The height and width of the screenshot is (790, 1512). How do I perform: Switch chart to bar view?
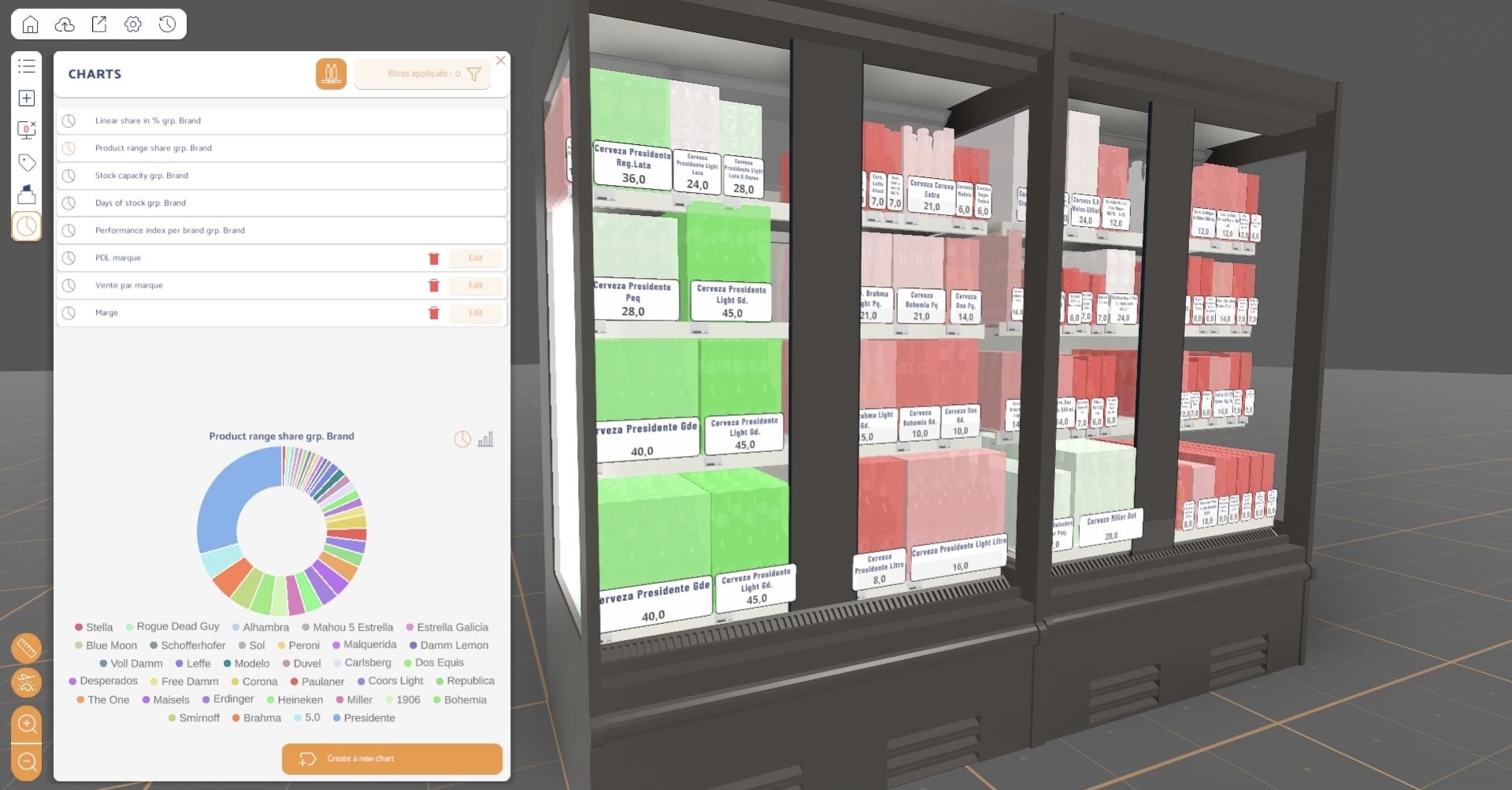tap(486, 440)
